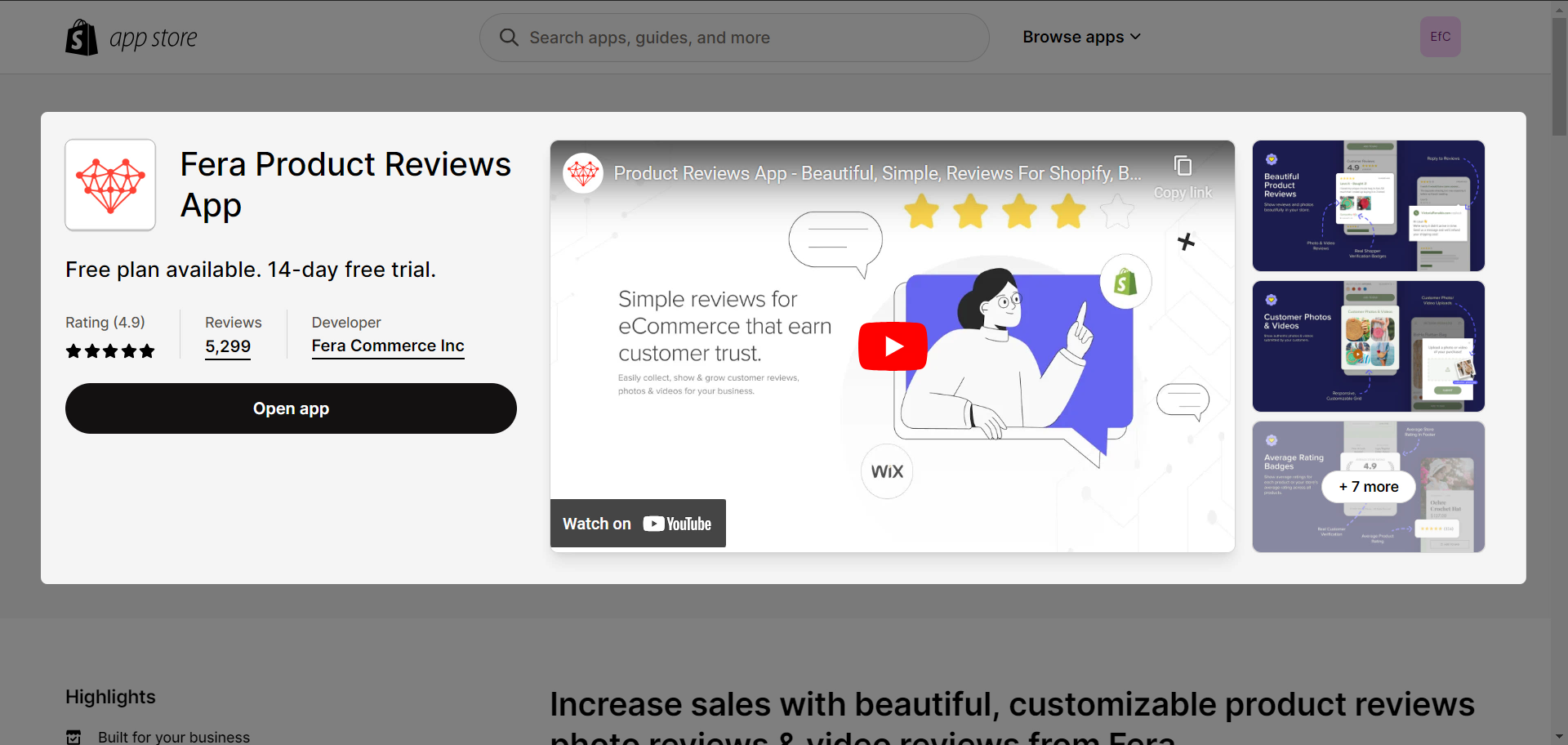The height and width of the screenshot is (745, 1568).
Task: Click the Open app button
Action: 291,408
